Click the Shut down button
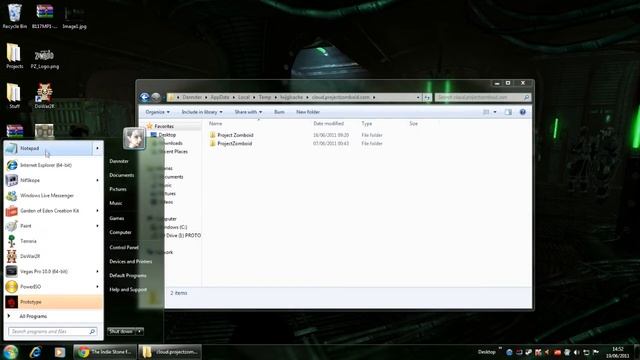Viewport: 640px width, 360px height. [x=121, y=331]
